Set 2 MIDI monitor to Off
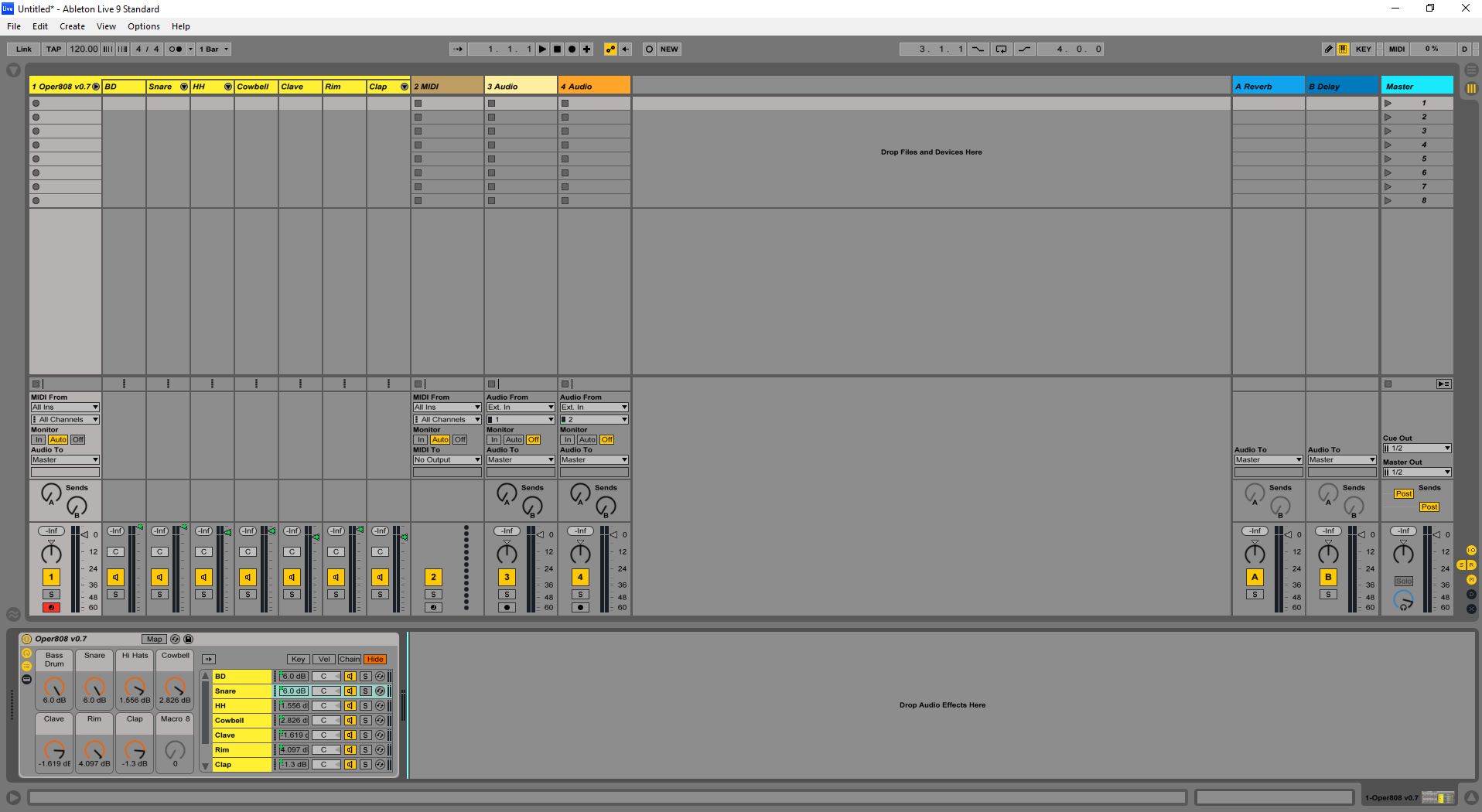1482x812 pixels. coord(459,439)
